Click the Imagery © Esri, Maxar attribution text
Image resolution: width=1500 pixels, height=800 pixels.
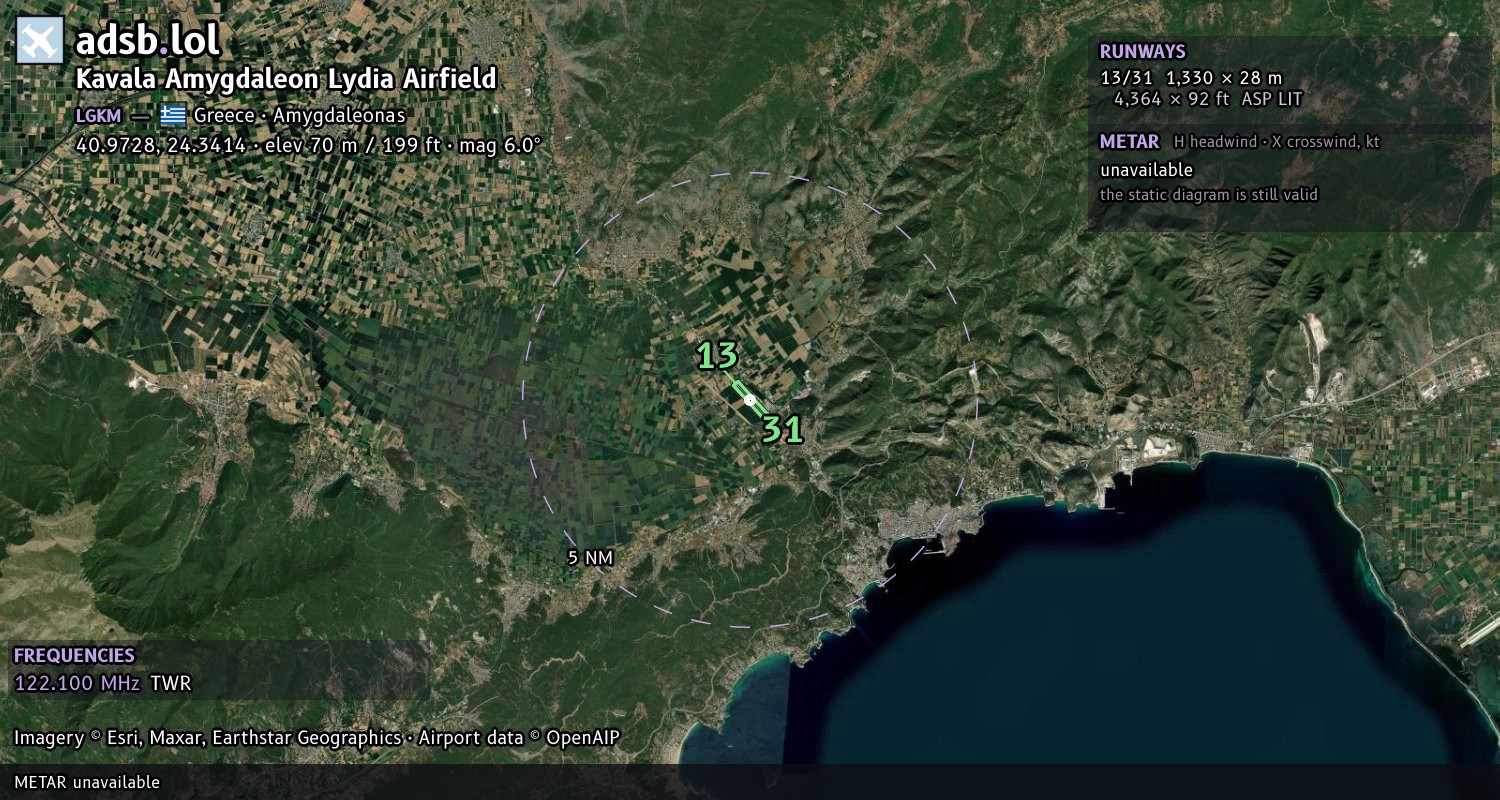[x=207, y=738]
